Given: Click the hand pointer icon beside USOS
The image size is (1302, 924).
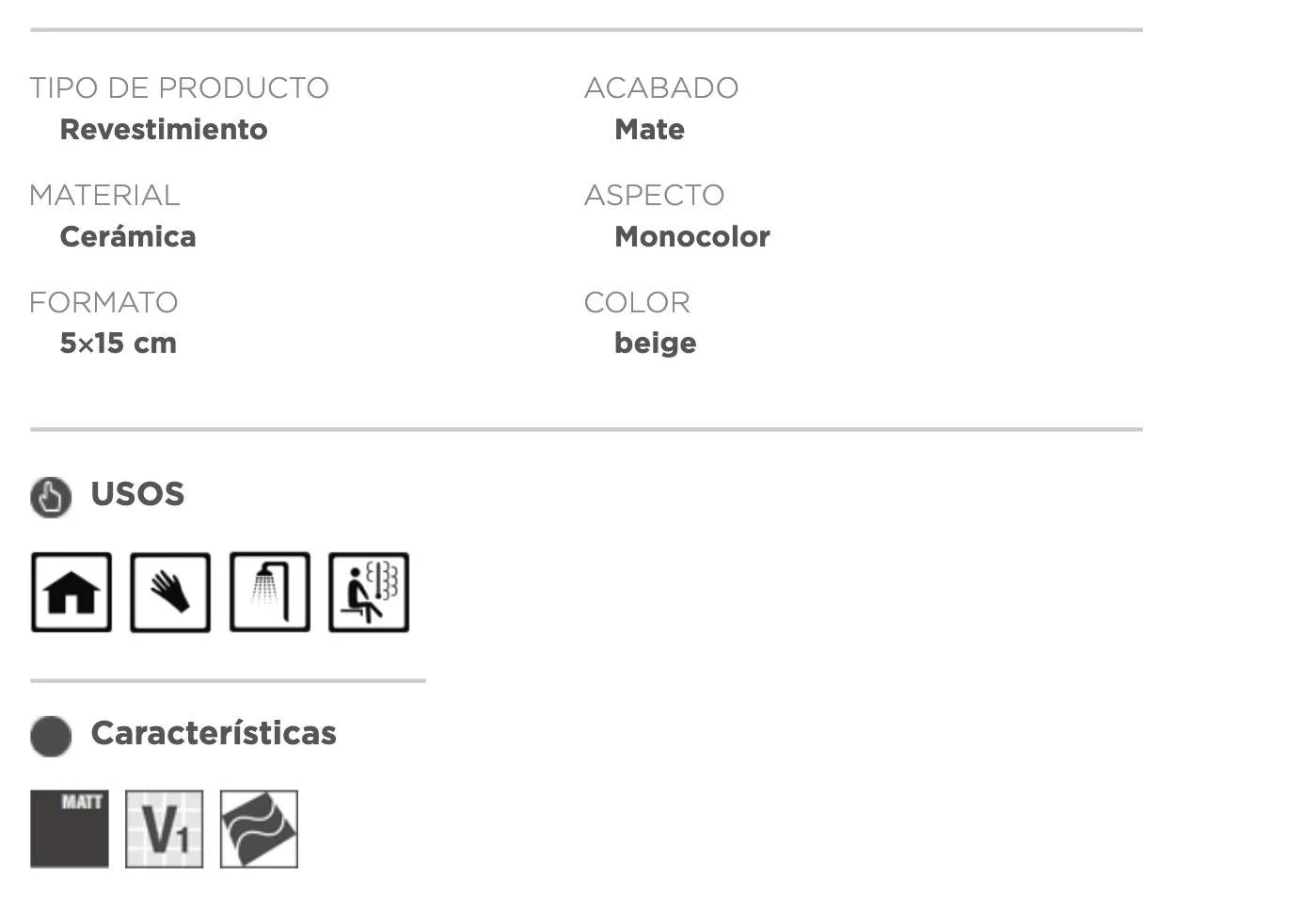Looking at the screenshot, I should pyautogui.click(x=51, y=497).
